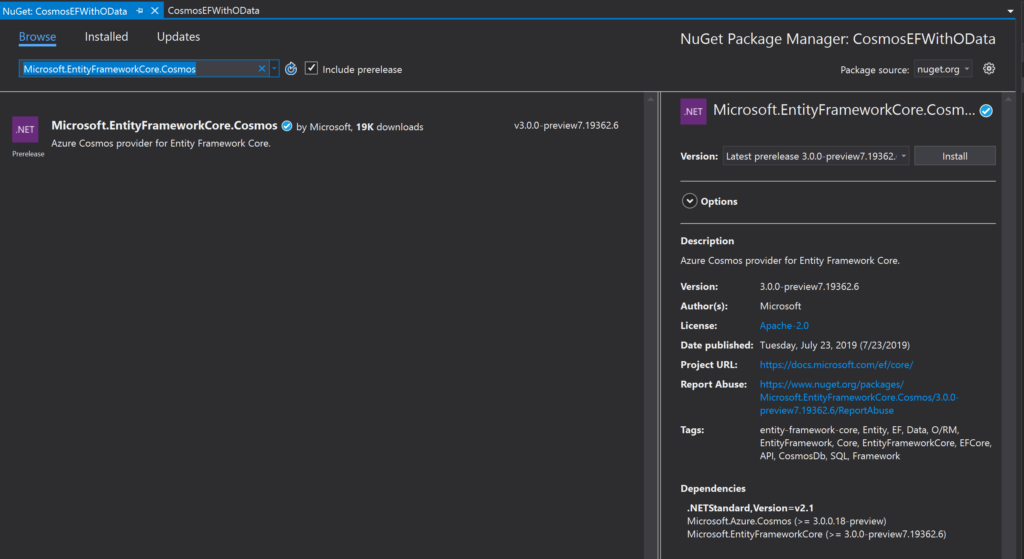Open the Version selection dropdown
Screen dimensions: 1024x559
point(815,156)
